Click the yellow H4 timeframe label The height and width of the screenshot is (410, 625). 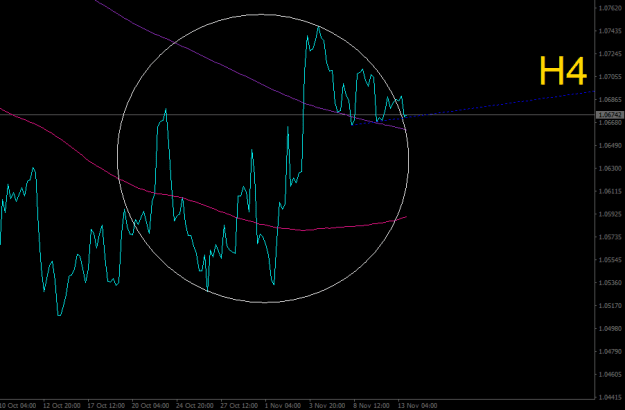pos(563,71)
